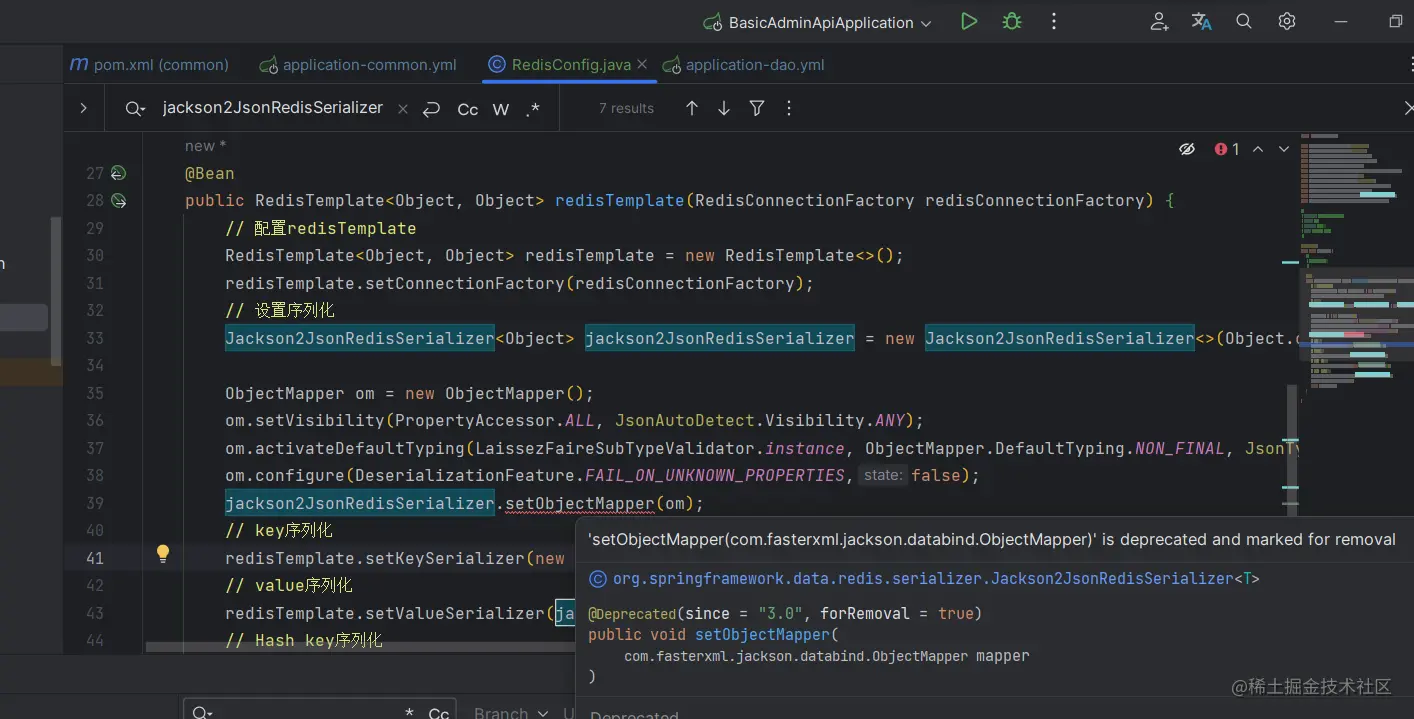Open IDE settings gear icon
Image resolution: width=1414 pixels, height=719 pixels.
point(1287,21)
